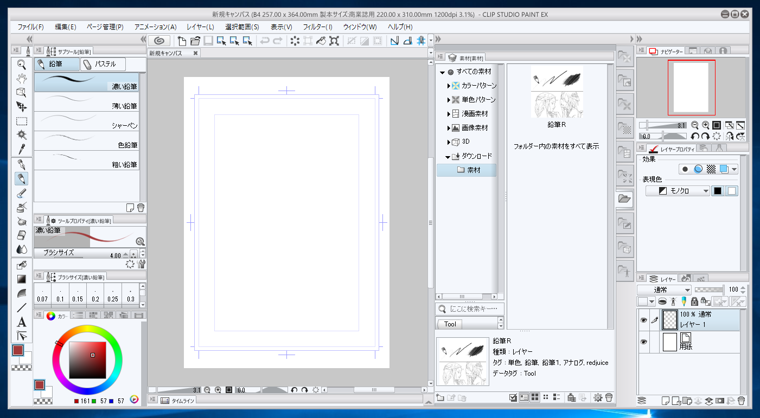
Task: Click the '鉛筆R' material thumbnail
Action: pos(556,92)
